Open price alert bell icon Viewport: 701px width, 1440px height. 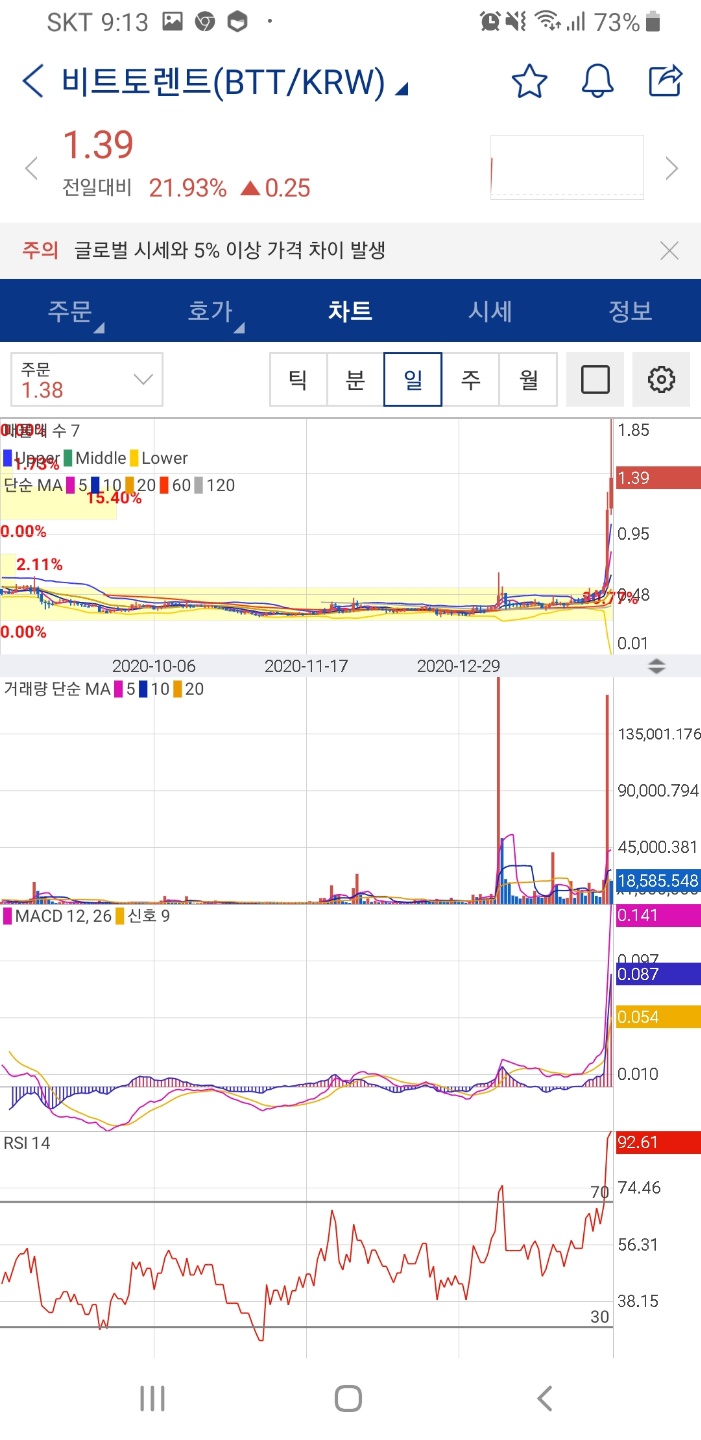597,82
